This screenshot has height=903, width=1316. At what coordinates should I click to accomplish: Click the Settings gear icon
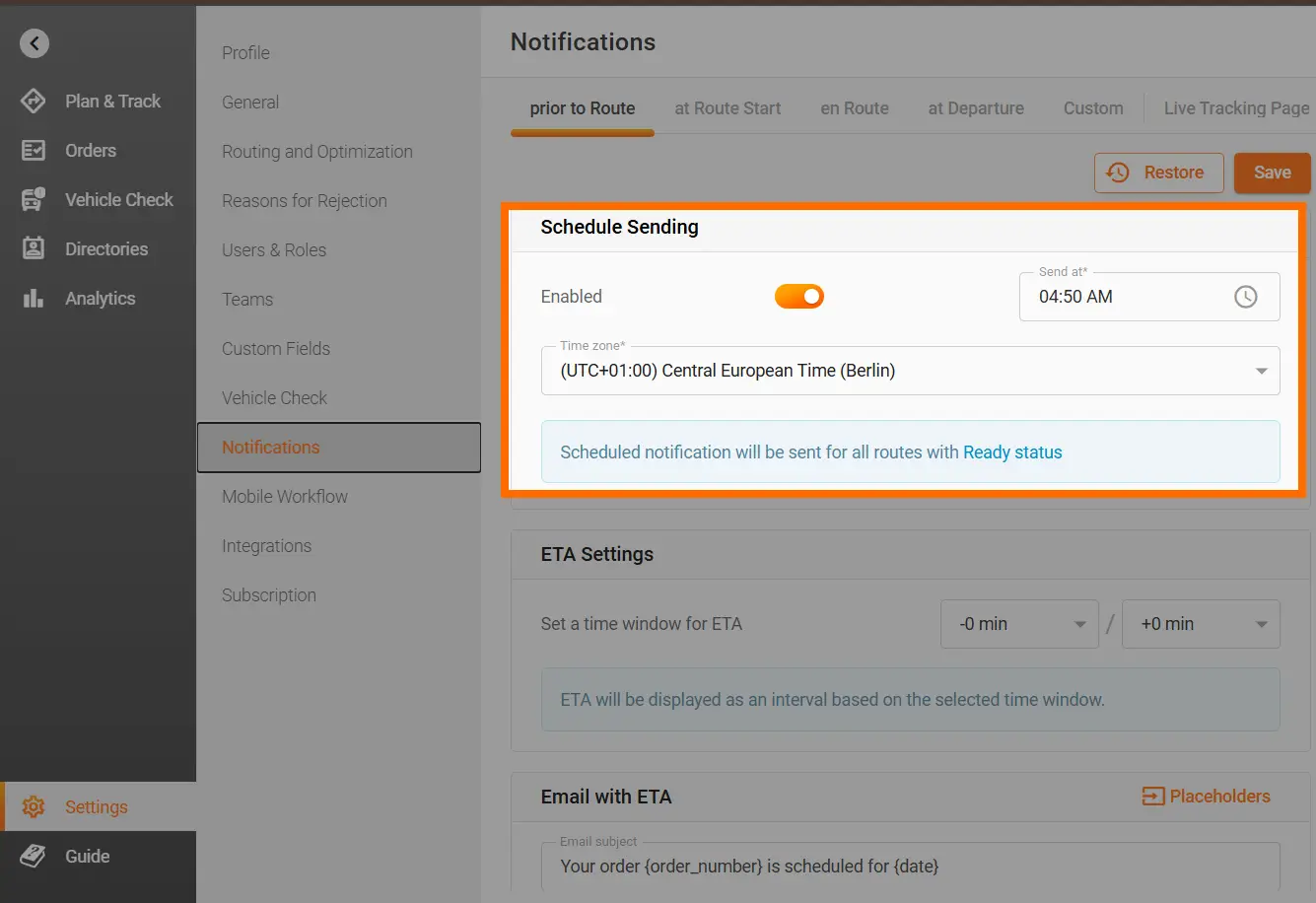click(32, 806)
